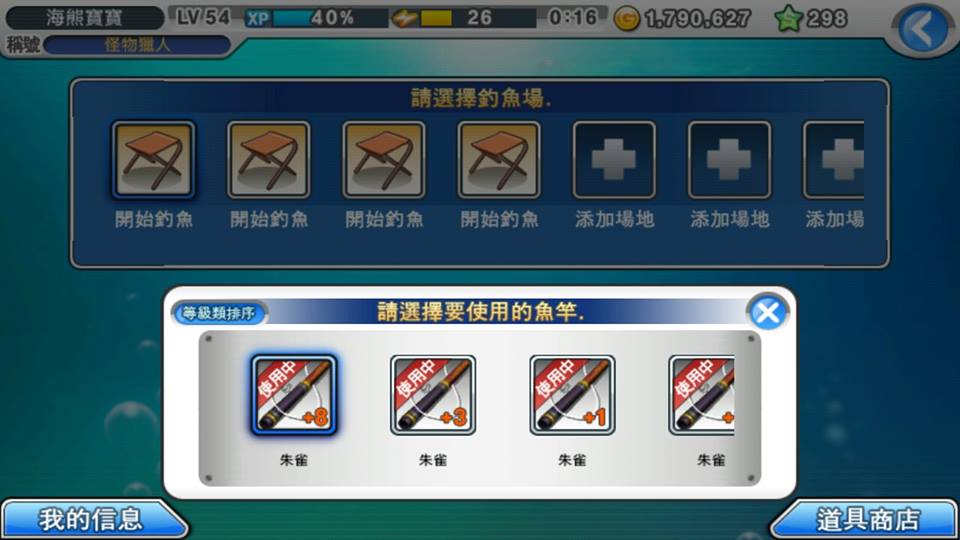Add a venue with first plus slot

point(614,160)
